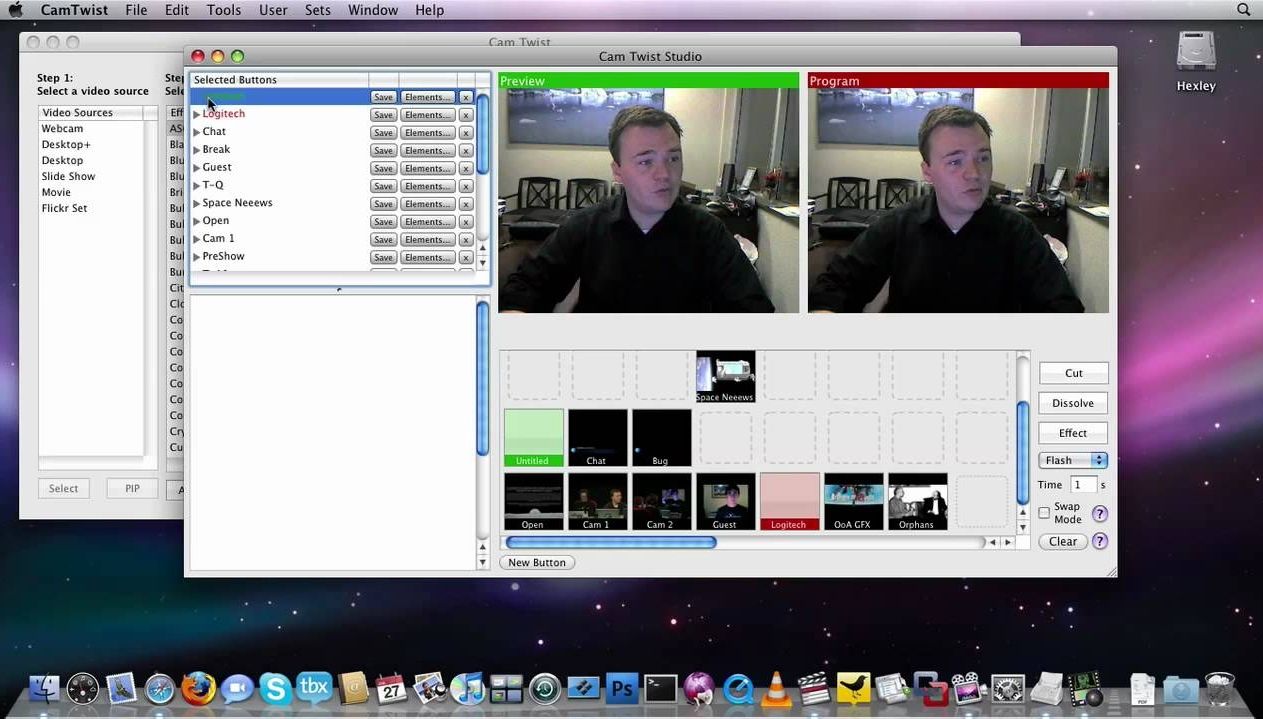Open the User menu
The image size is (1263, 719).
click(x=273, y=10)
